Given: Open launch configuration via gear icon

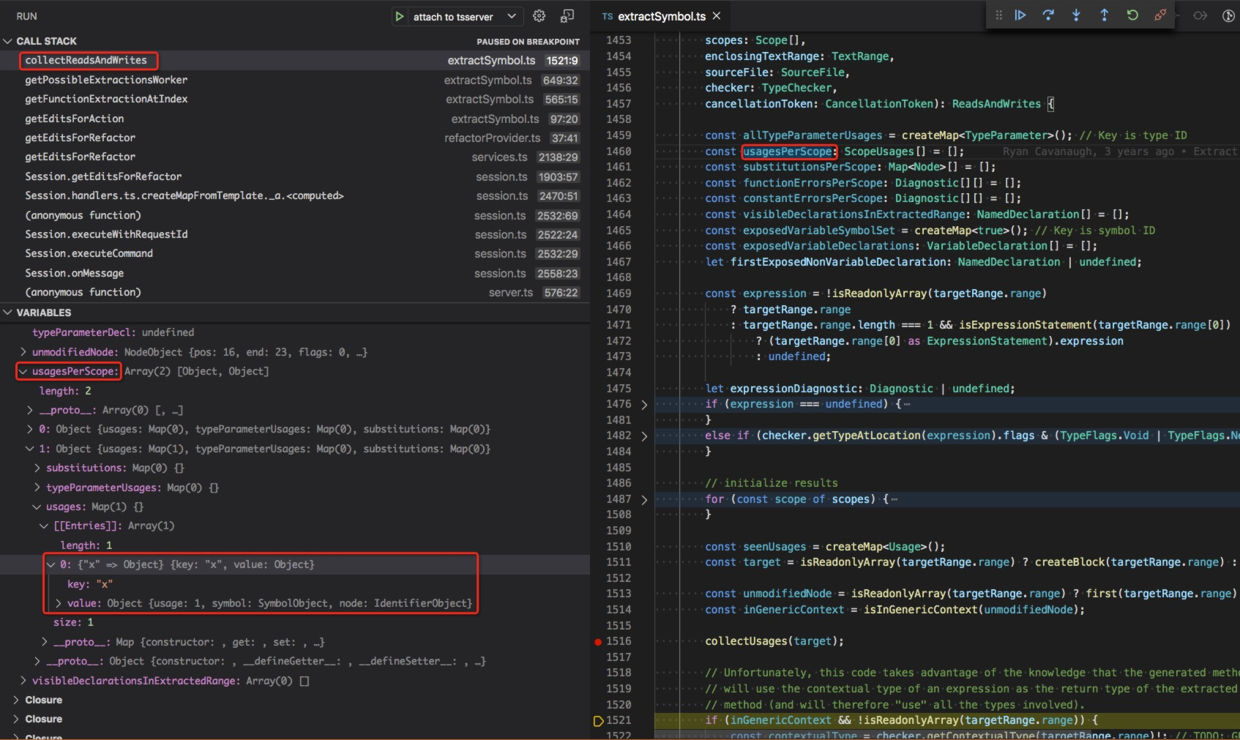Looking at the screenshot, I should (539, 15).
